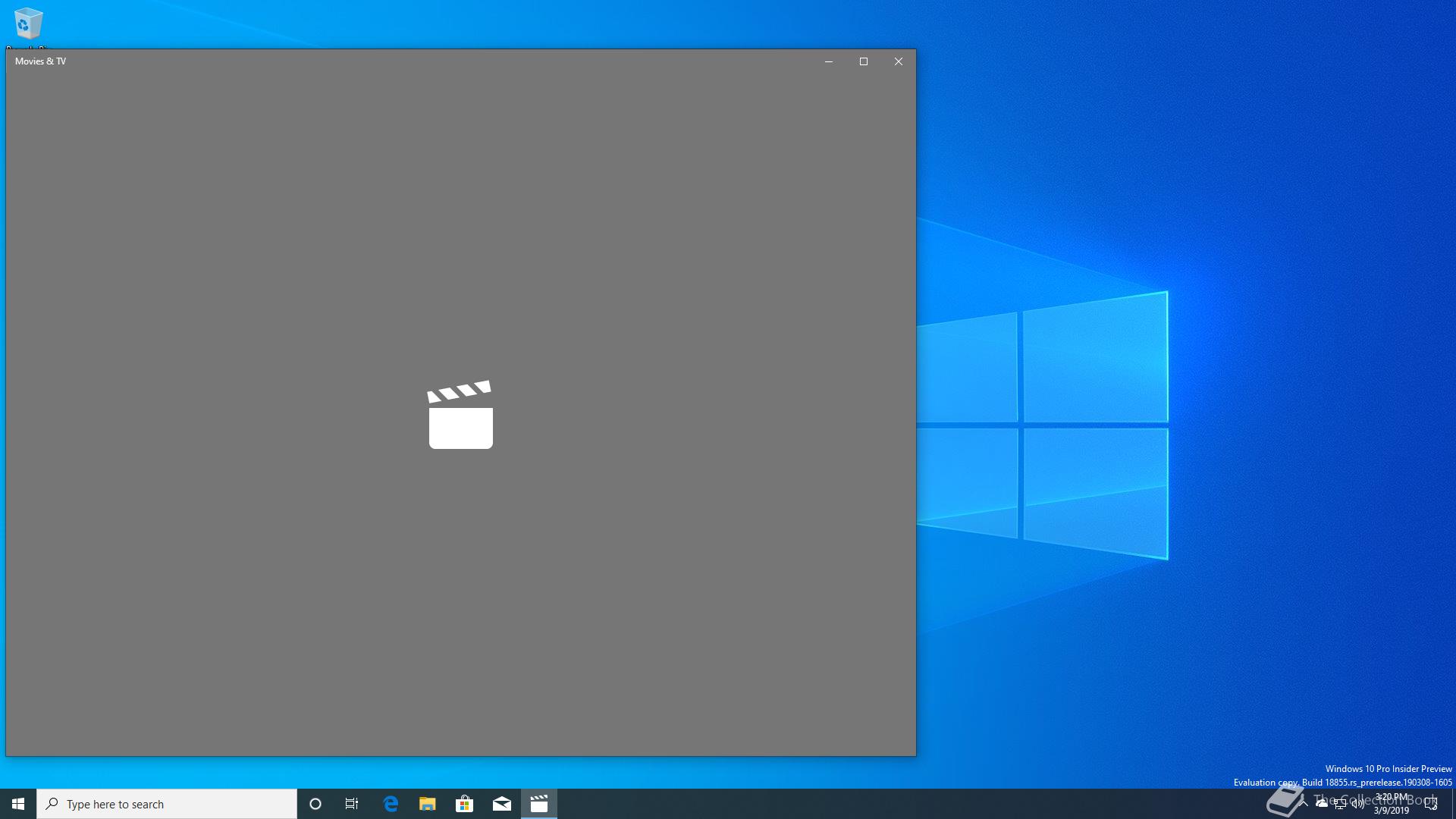Open File Explorer from the taskbar
Viewport: 1456px width, 819px height.
click(x=428, y=804)
